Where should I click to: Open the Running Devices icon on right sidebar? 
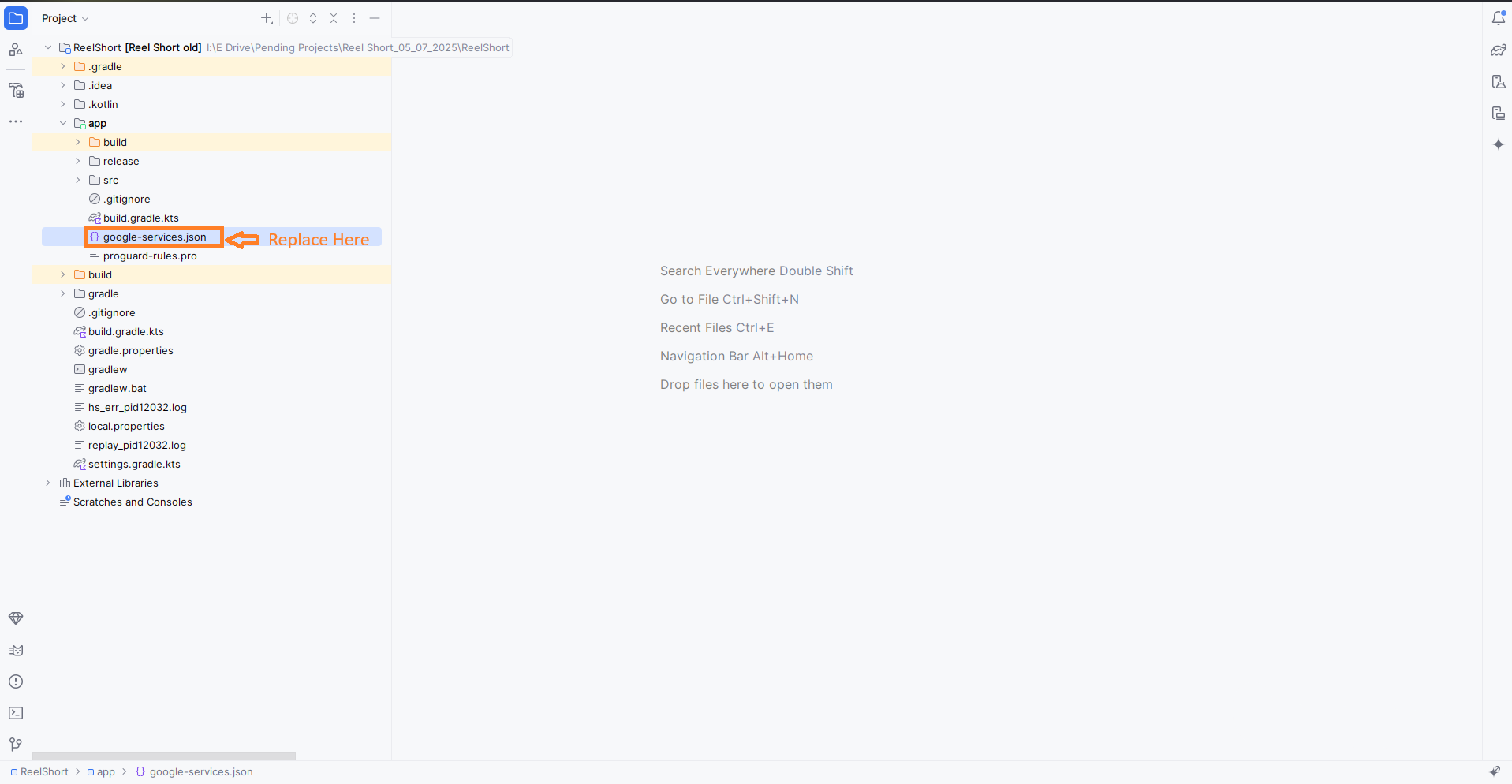pos(1499,113)
